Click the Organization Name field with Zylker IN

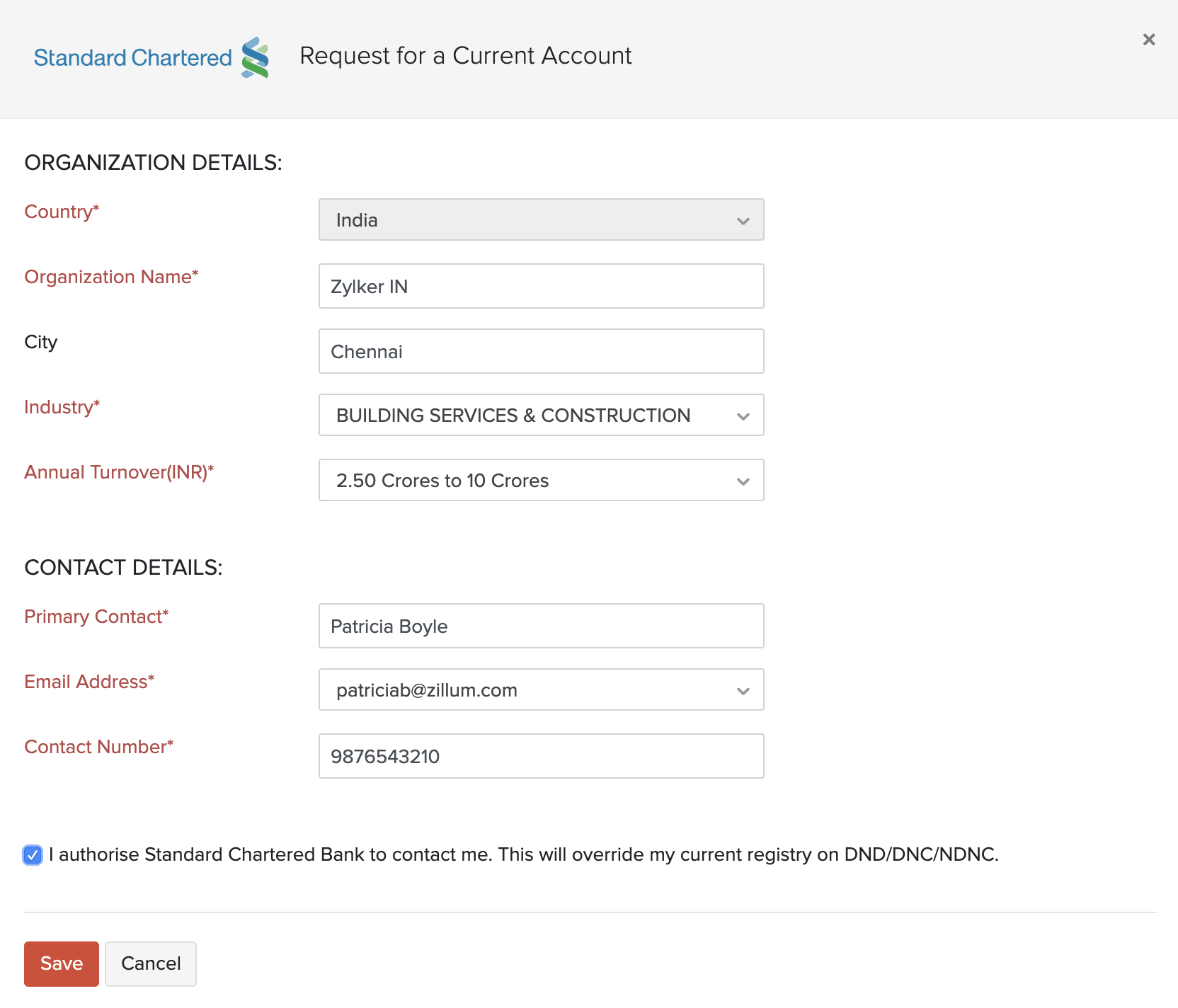pos(541,287)
